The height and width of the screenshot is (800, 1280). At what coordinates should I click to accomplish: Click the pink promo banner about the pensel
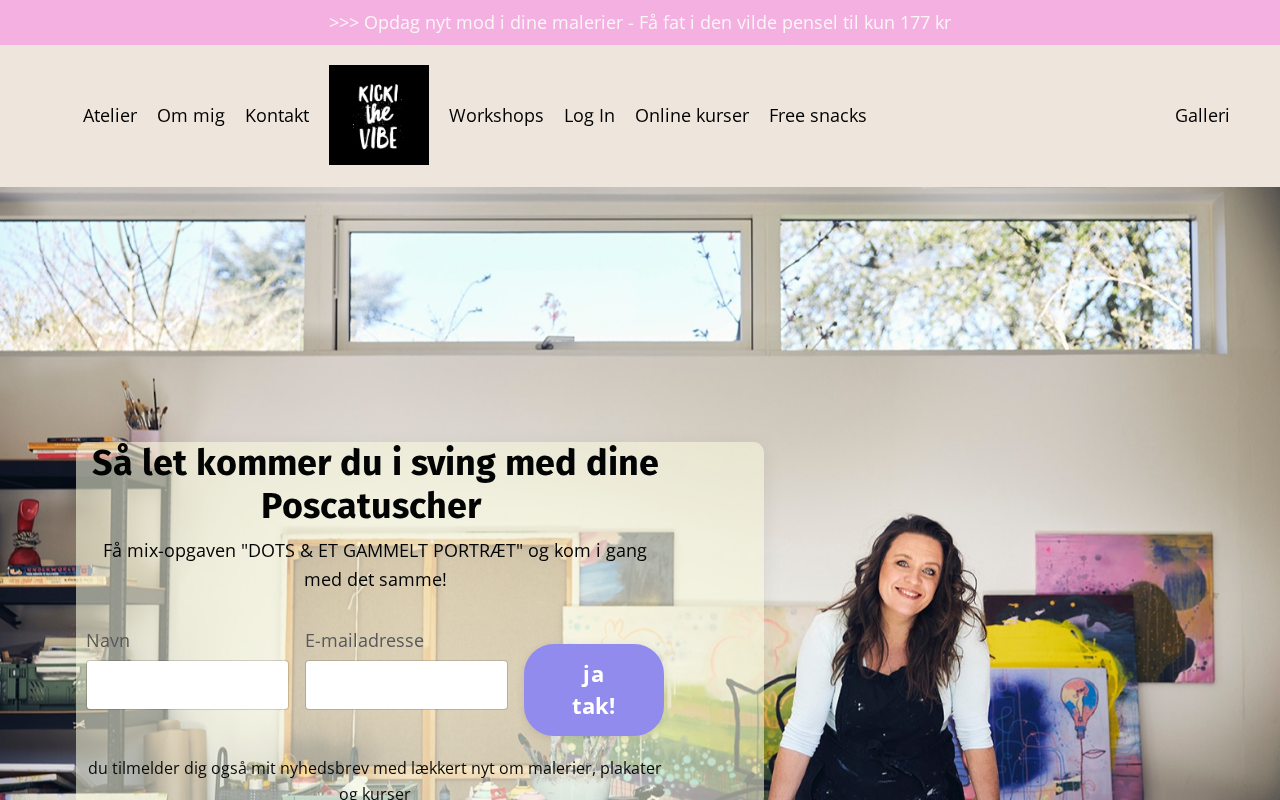tap(640, 22)
